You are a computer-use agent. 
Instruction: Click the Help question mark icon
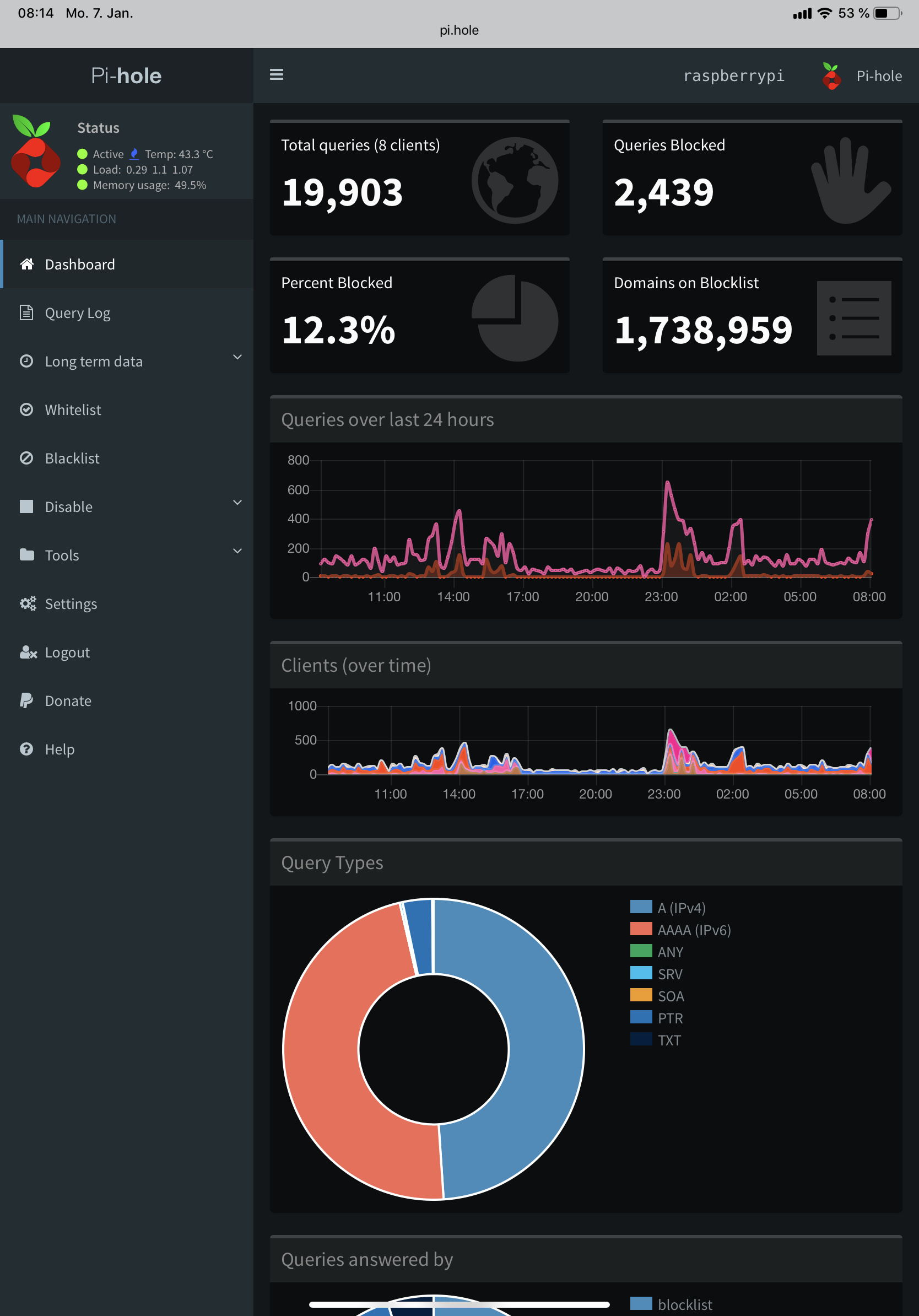[x=26, y=748]
